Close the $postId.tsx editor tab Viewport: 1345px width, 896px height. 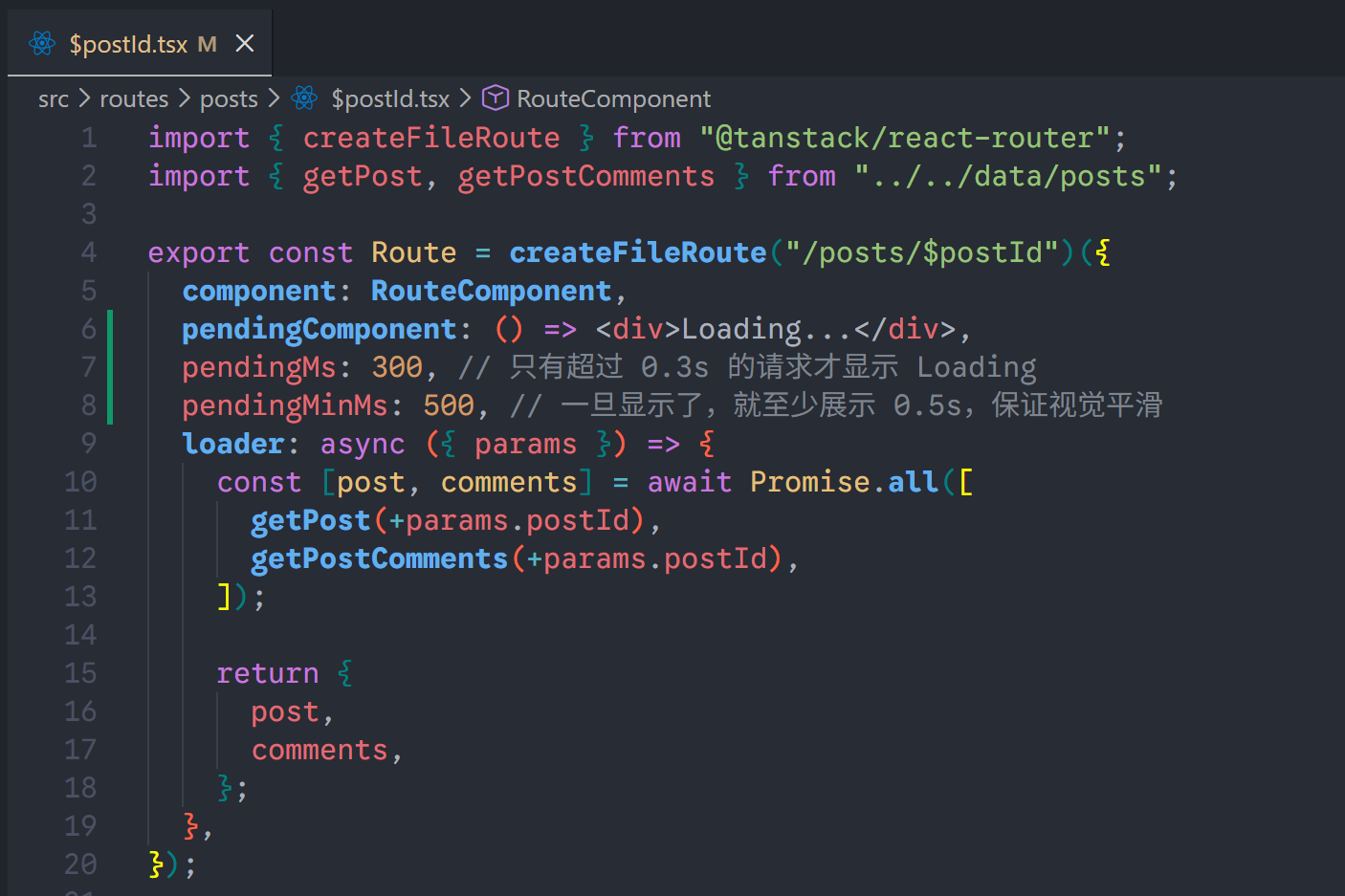point(245,44)
